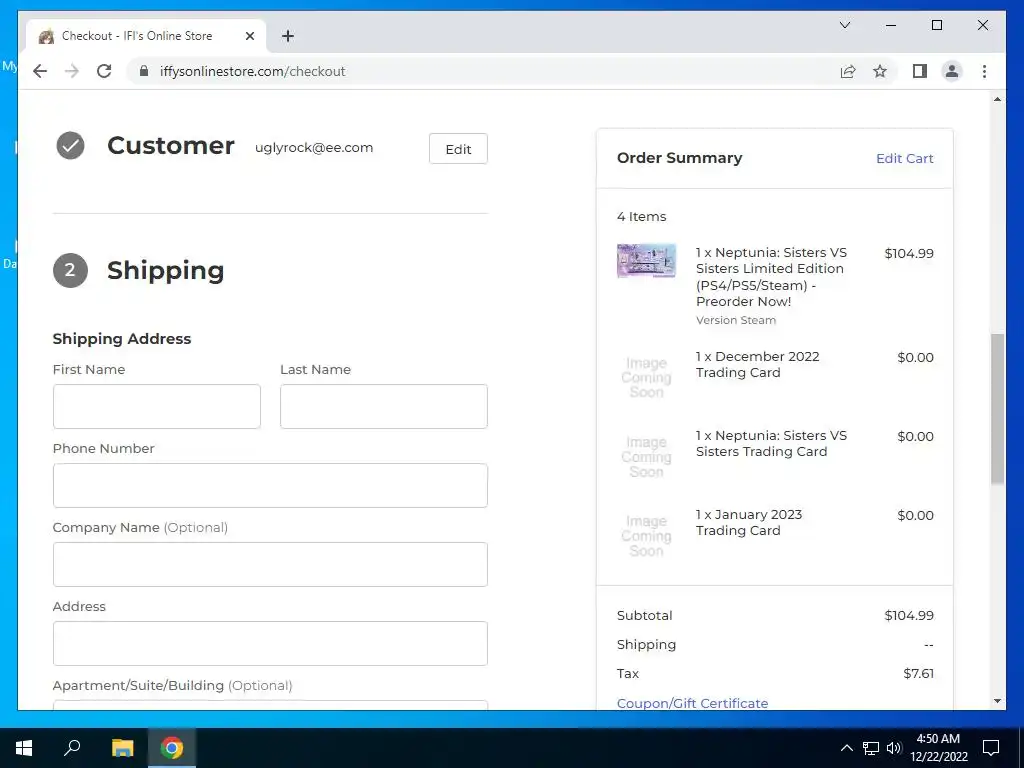The height and width of the screenshot is (768, 1024).
Task: Click the Chrome taskbar icon
Action: coord(172,748)
